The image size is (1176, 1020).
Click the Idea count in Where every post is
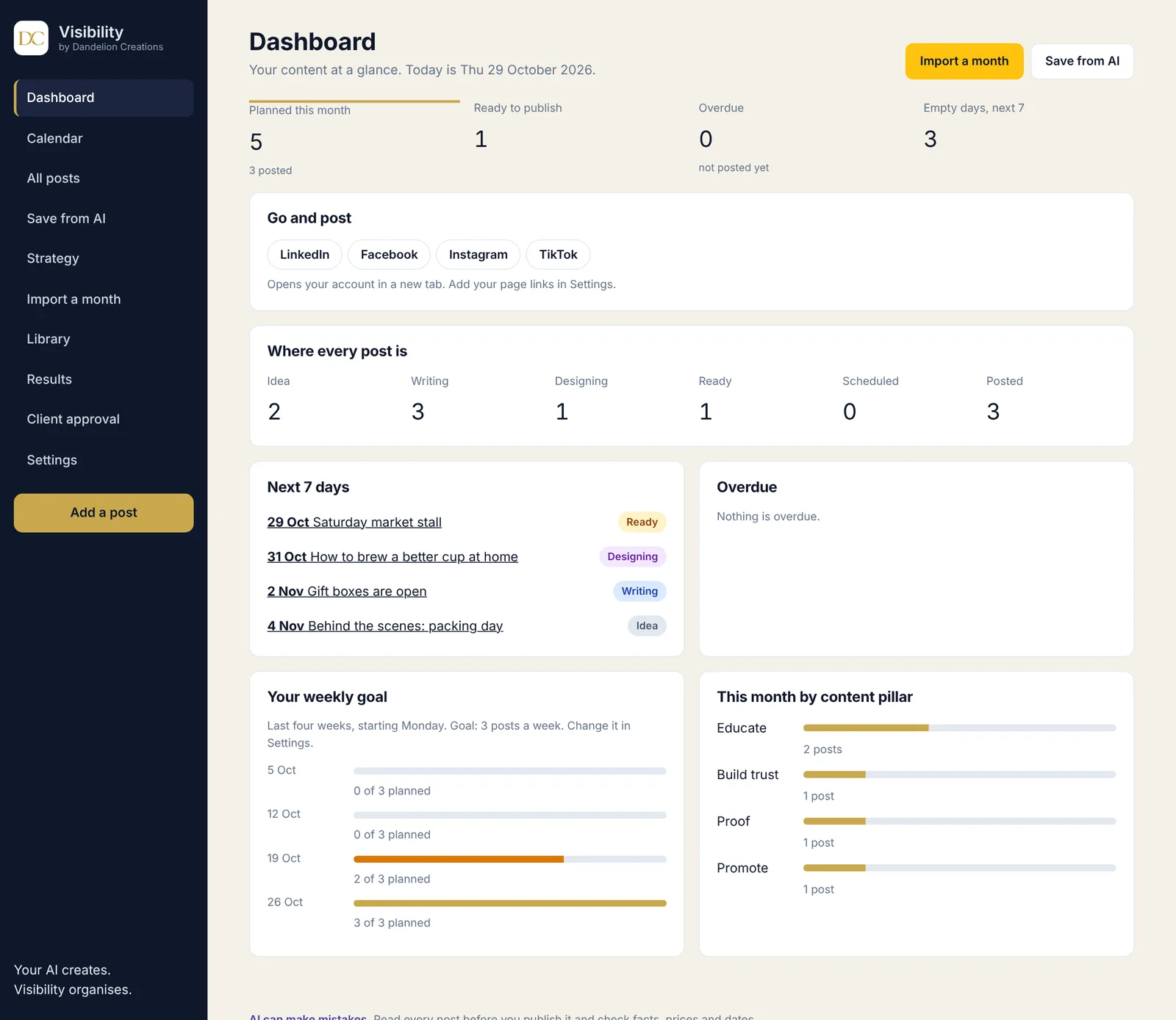click(x=274, y=412)
